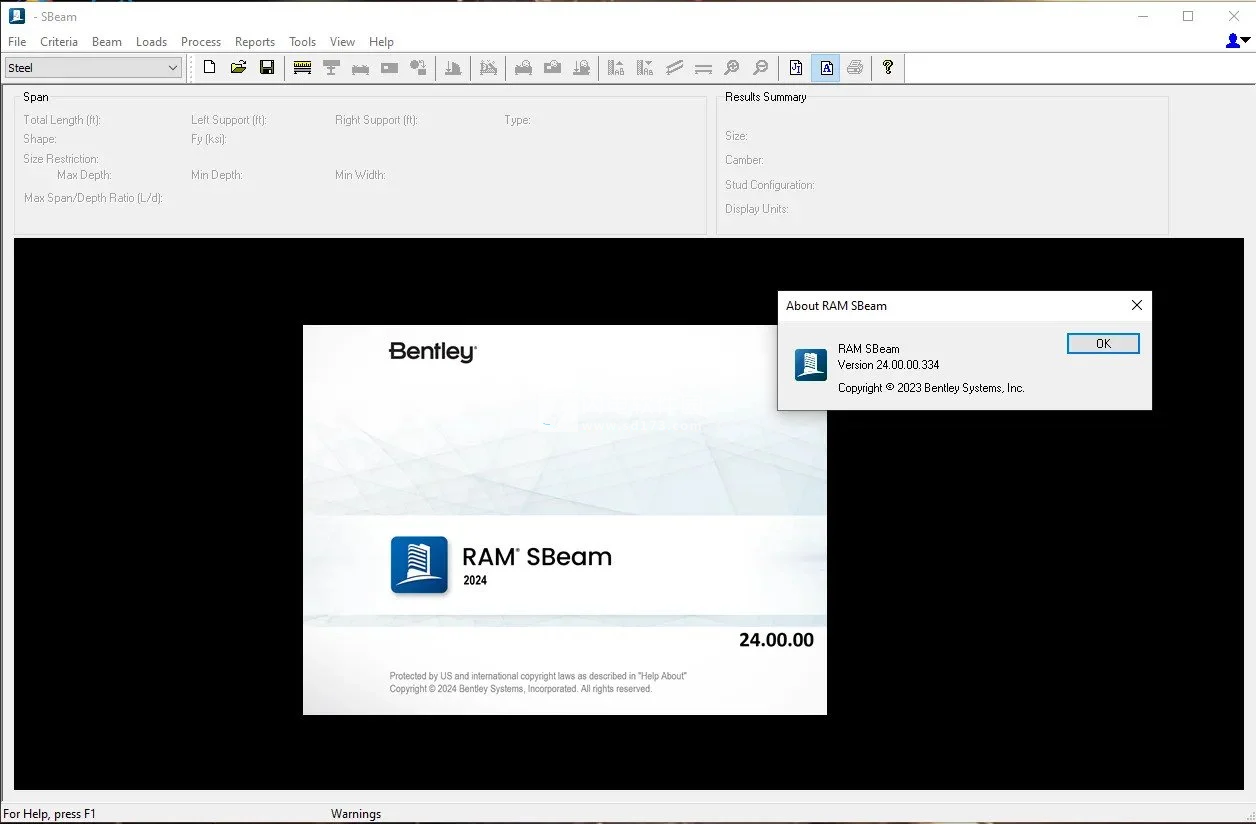Image resolution: width=1256 pixels, height=824 pixels.
Task: Open the Help menu
Action: tap(381, 42)
